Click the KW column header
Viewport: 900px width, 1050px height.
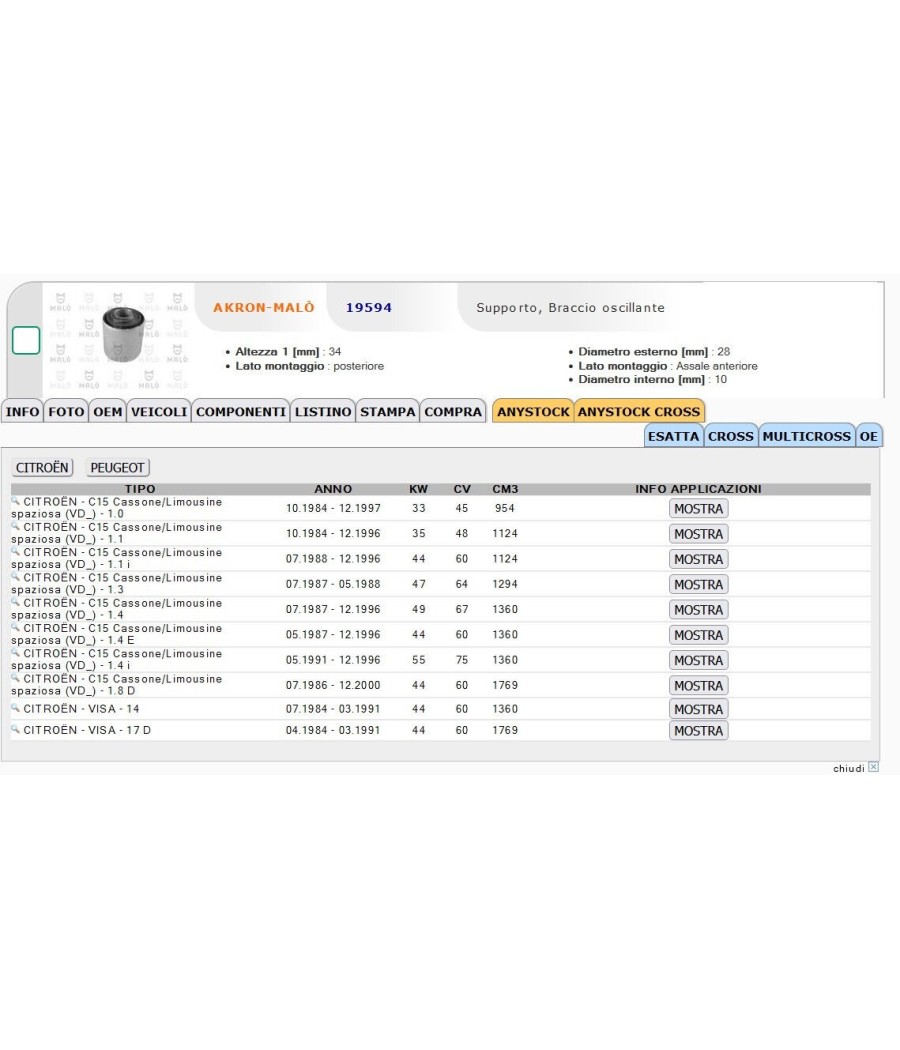(419, 489)
